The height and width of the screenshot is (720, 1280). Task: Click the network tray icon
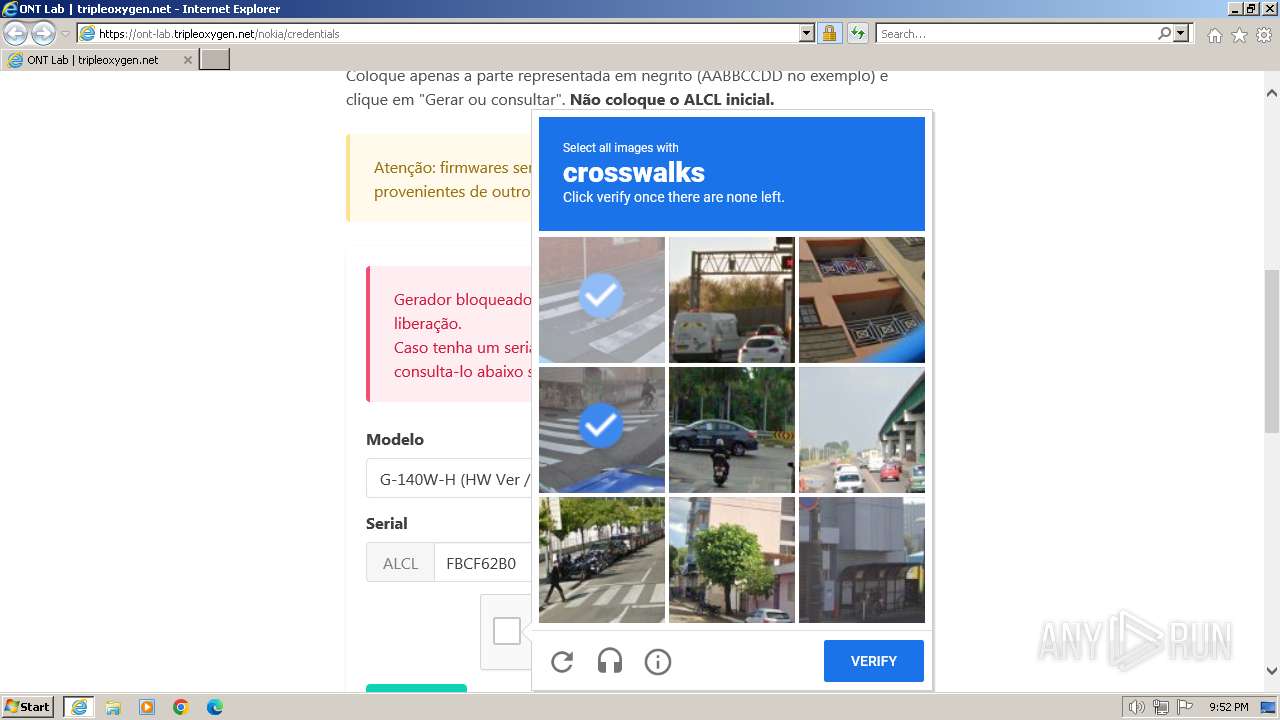[x=1161, y=707]
